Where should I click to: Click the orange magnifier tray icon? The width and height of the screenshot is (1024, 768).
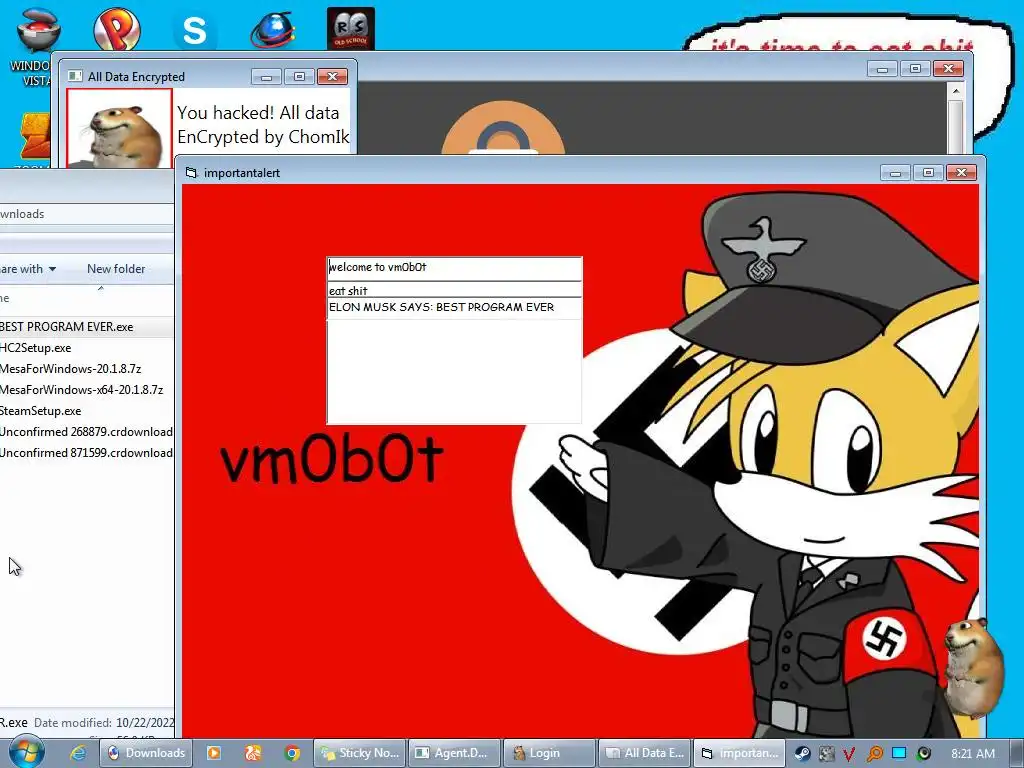point(874,754)
